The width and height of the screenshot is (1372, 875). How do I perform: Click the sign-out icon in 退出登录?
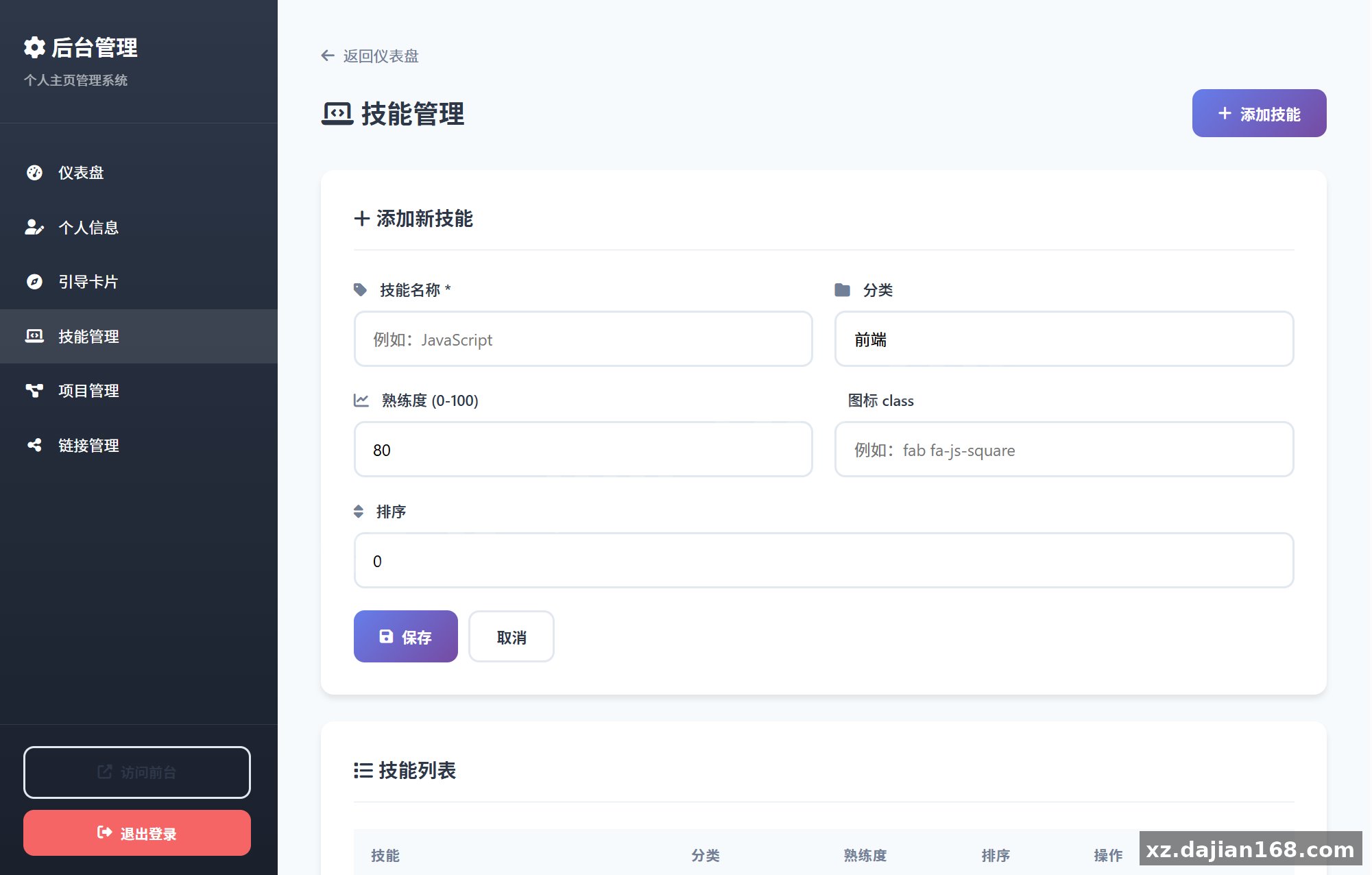pyautogui.click(x=104, y=832)
